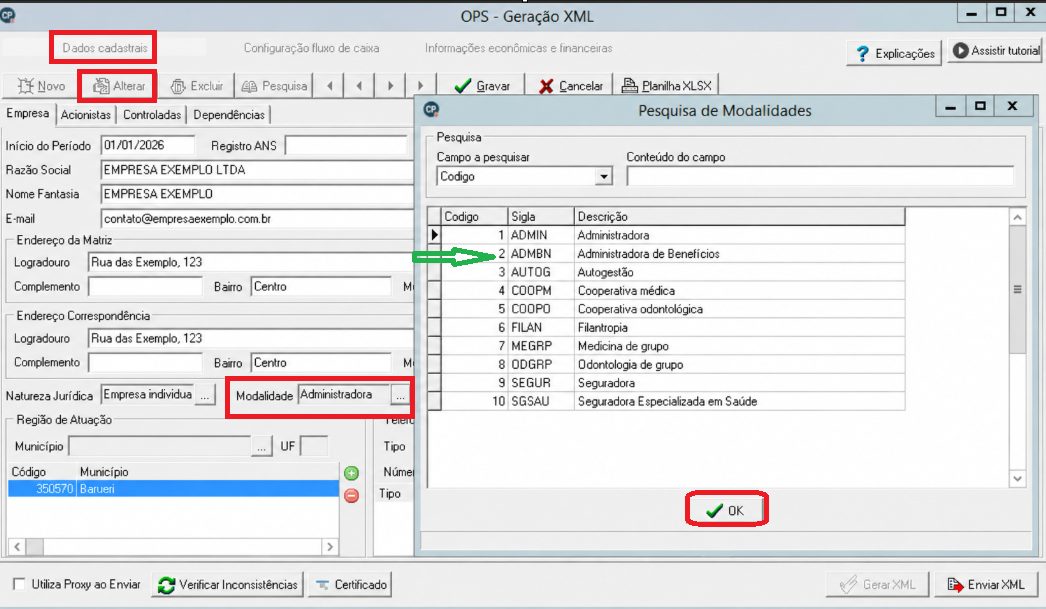The height and width of the screenshot is (609, 1046).
Task: Click Assistir tutorial play button
Action: coord(995,51)
